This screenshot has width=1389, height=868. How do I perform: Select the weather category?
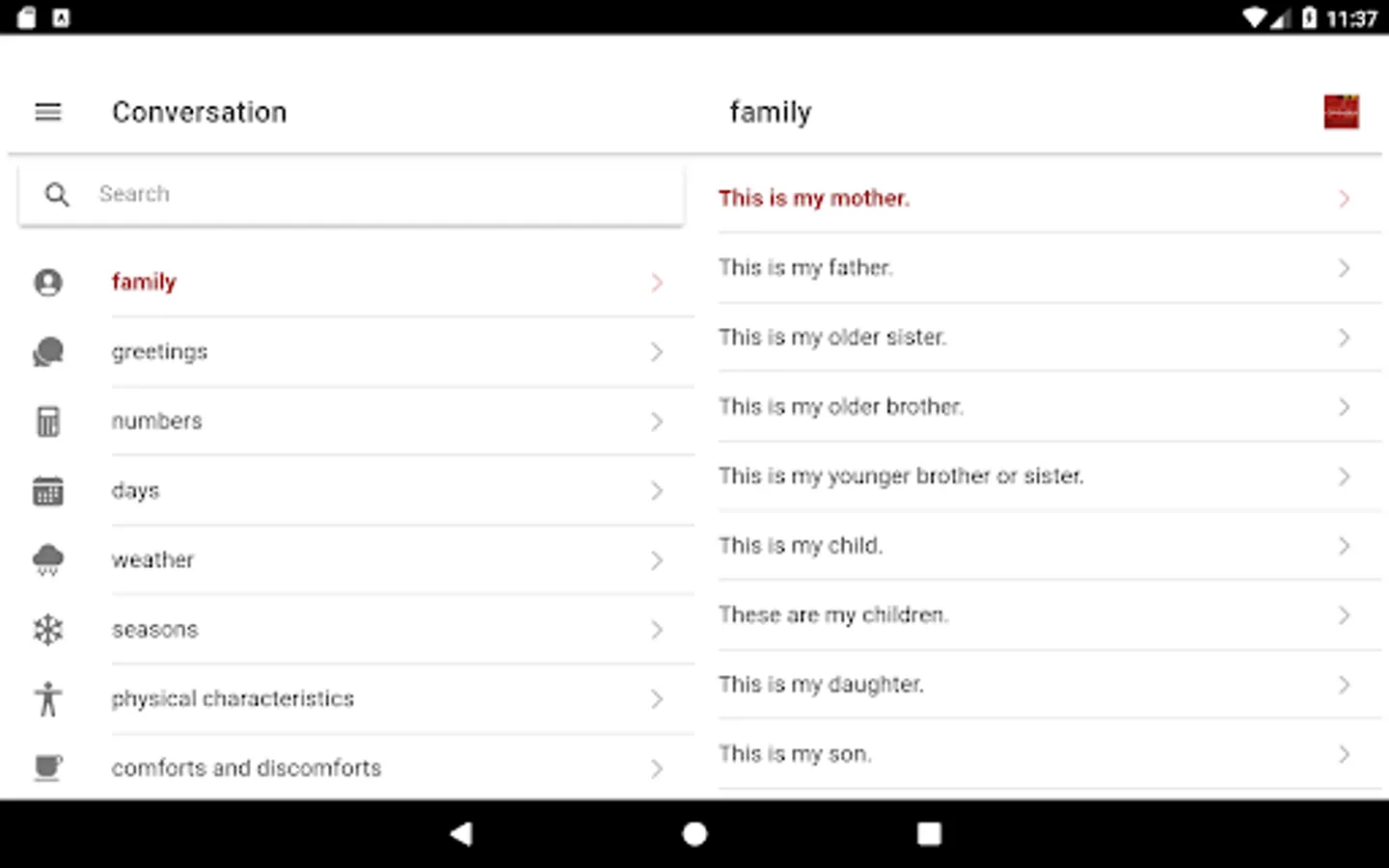coord(153,560)
